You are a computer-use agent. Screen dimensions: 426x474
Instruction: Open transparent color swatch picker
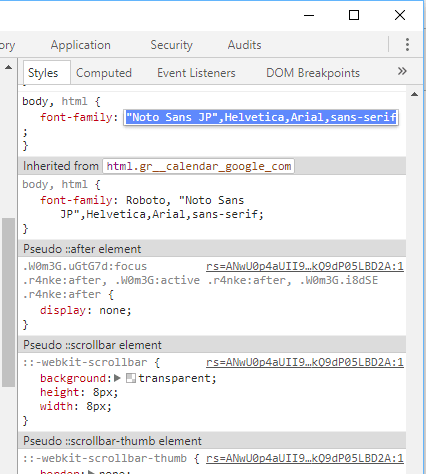(x=131, y=378)
